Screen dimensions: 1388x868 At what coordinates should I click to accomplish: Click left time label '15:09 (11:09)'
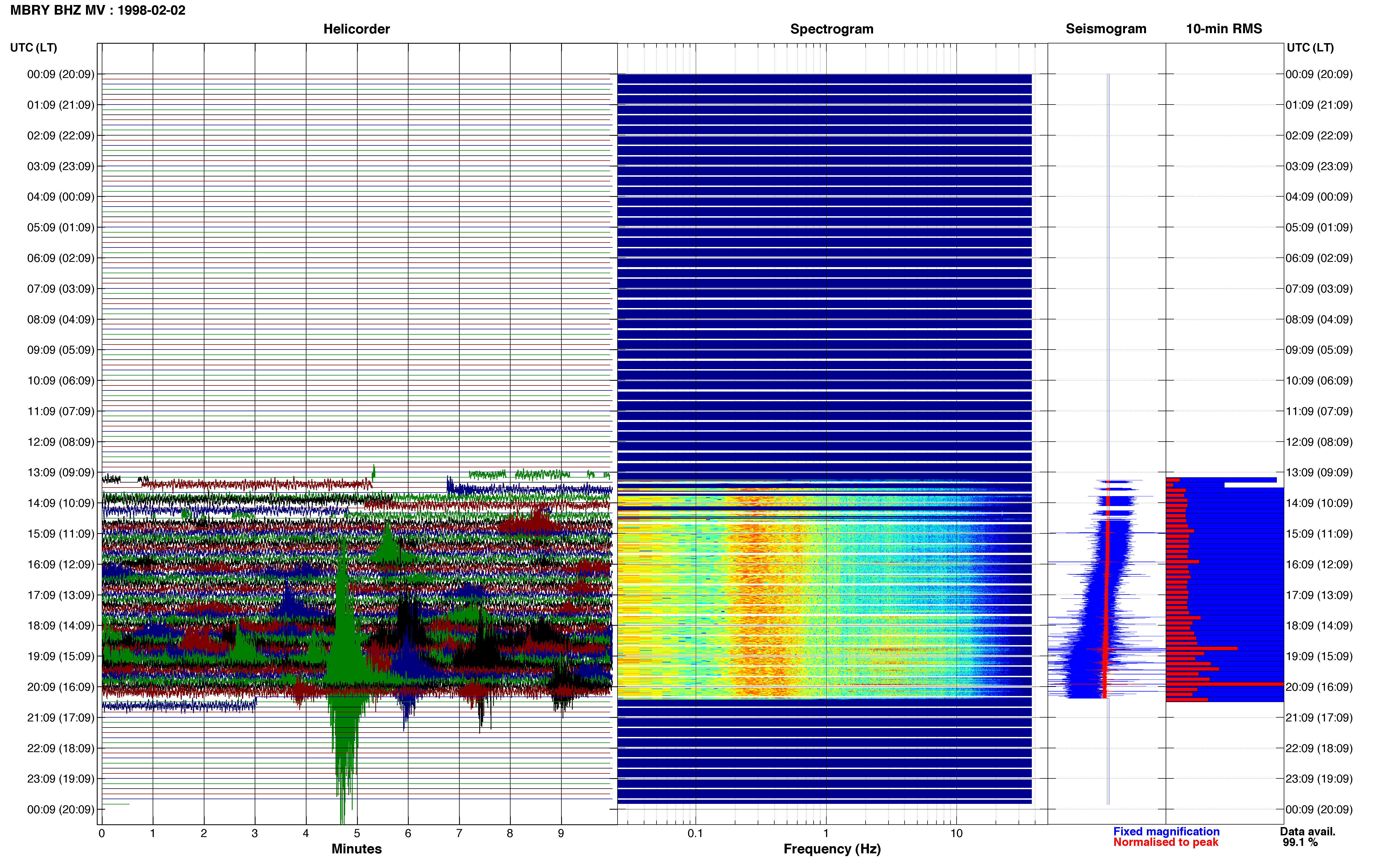point(61,534)
